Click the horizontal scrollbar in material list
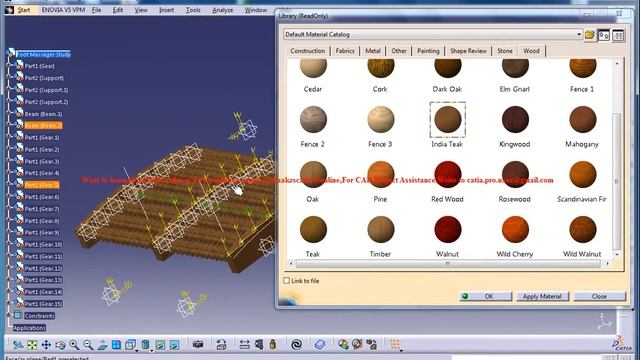 448,264
